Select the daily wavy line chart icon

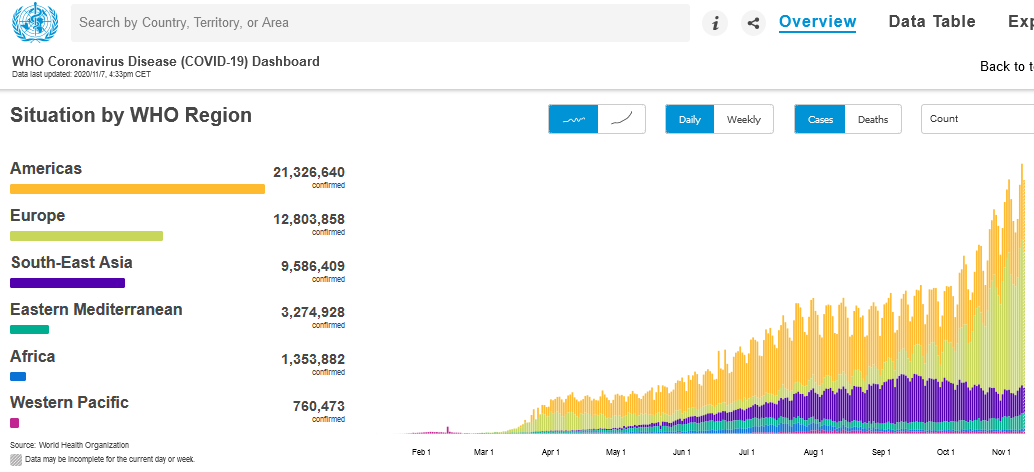573,119
